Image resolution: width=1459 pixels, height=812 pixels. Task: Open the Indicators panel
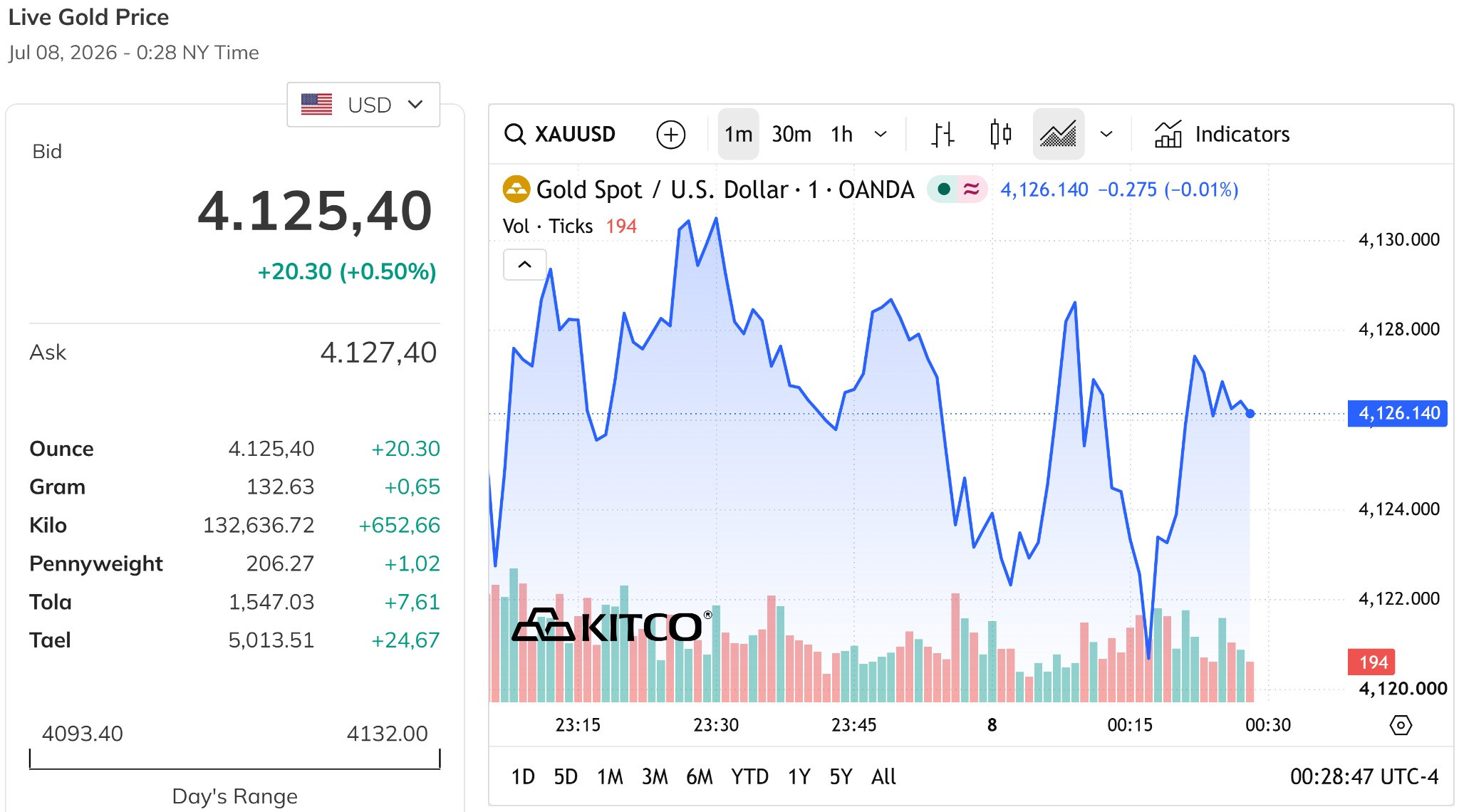[1222, 134]
